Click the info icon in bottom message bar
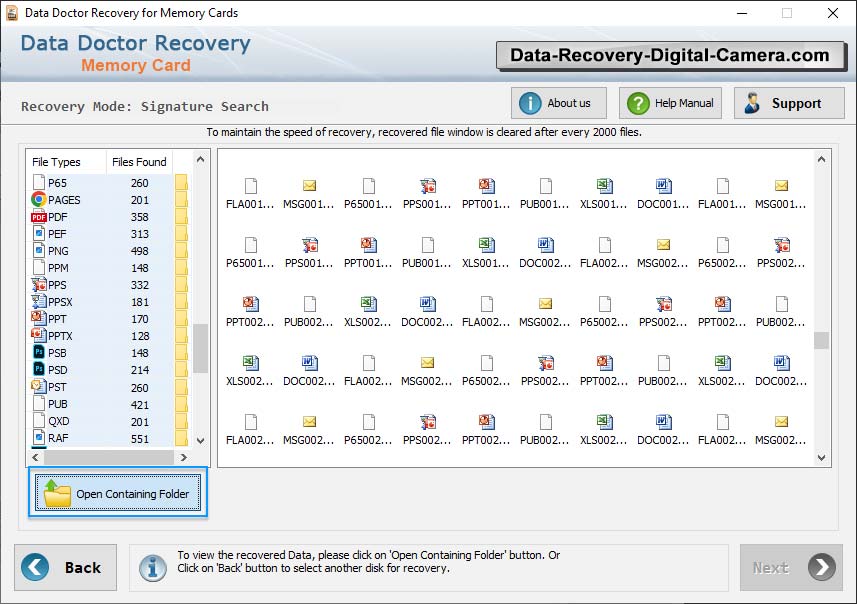The image size is (857, 604). click(x=152, y=568)
